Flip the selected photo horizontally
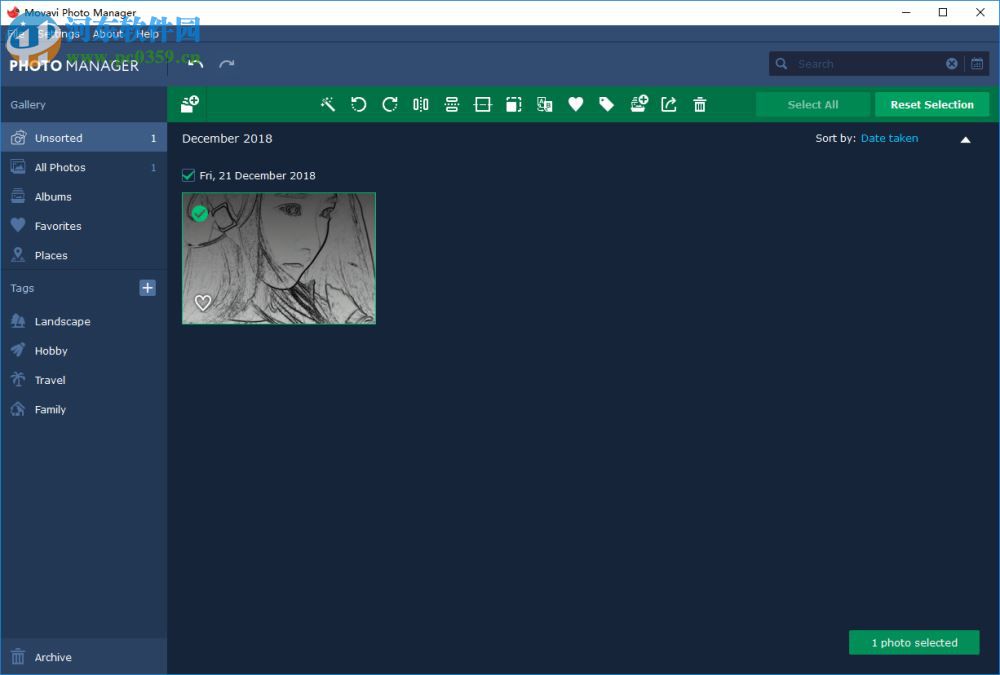The width and height of the screenshot is (1000, 675). pyautogui.click(x=420, y=104)
